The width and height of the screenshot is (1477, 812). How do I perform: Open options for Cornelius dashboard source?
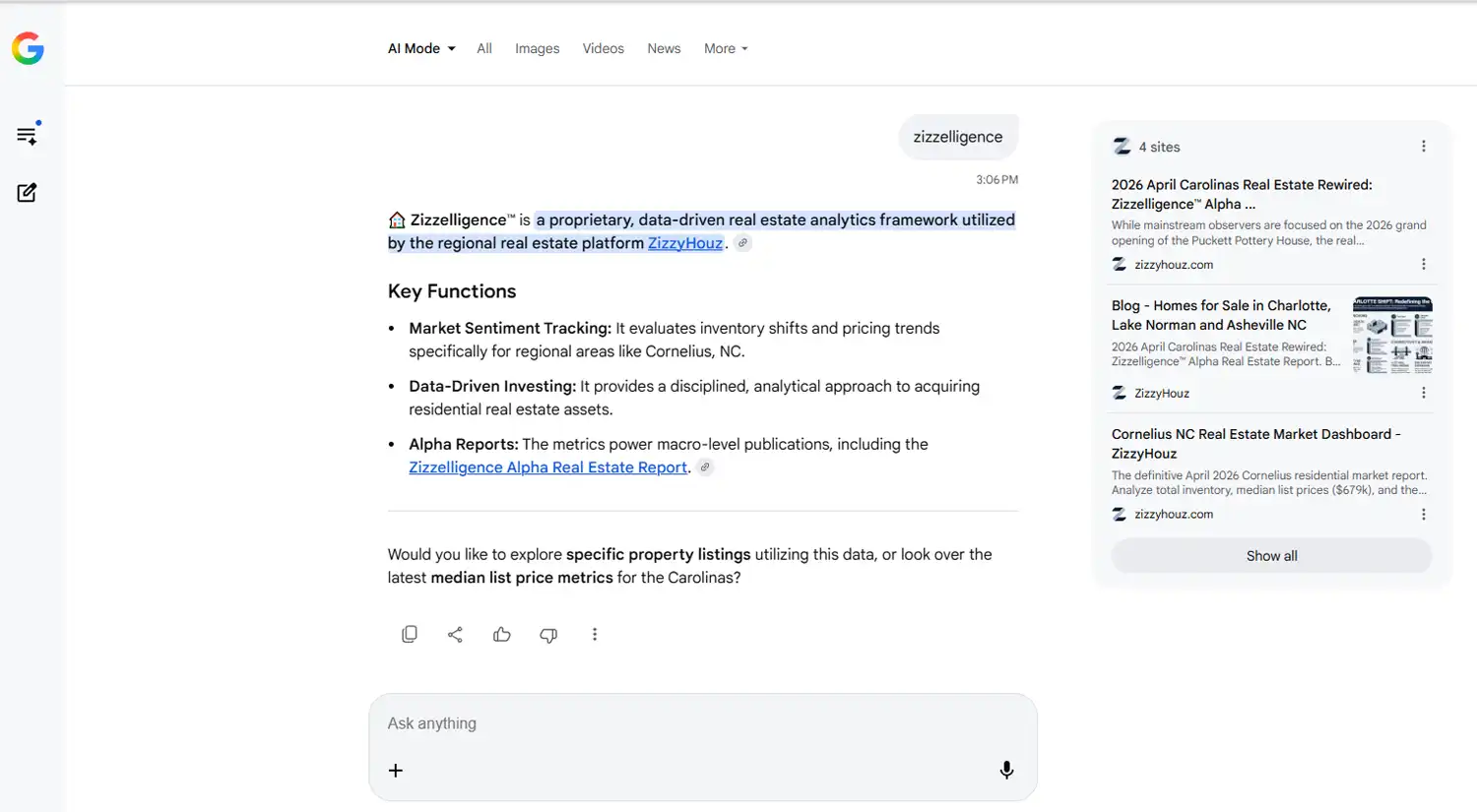(1423, 514)
